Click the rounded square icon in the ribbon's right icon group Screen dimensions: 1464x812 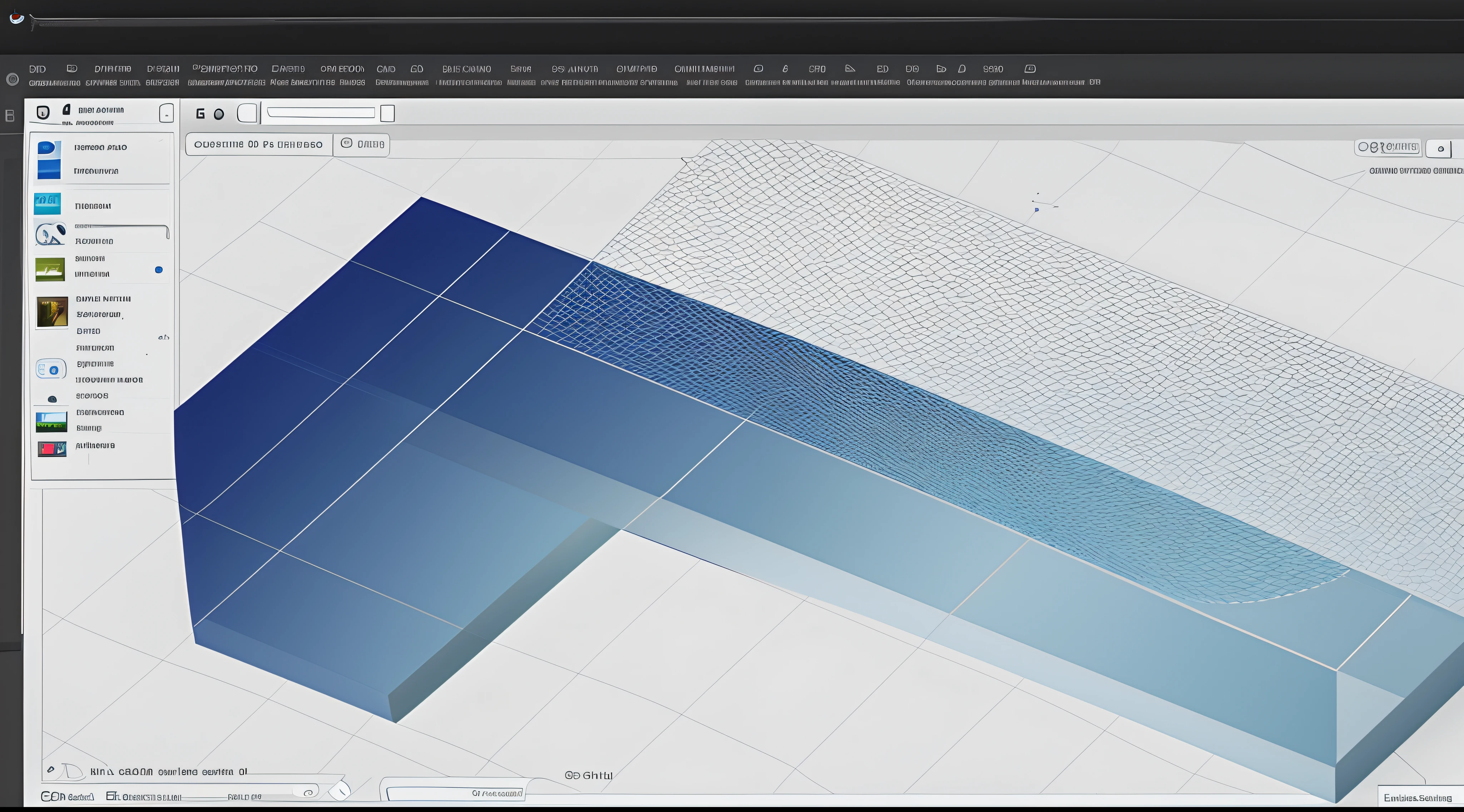[x=758, y=69]
